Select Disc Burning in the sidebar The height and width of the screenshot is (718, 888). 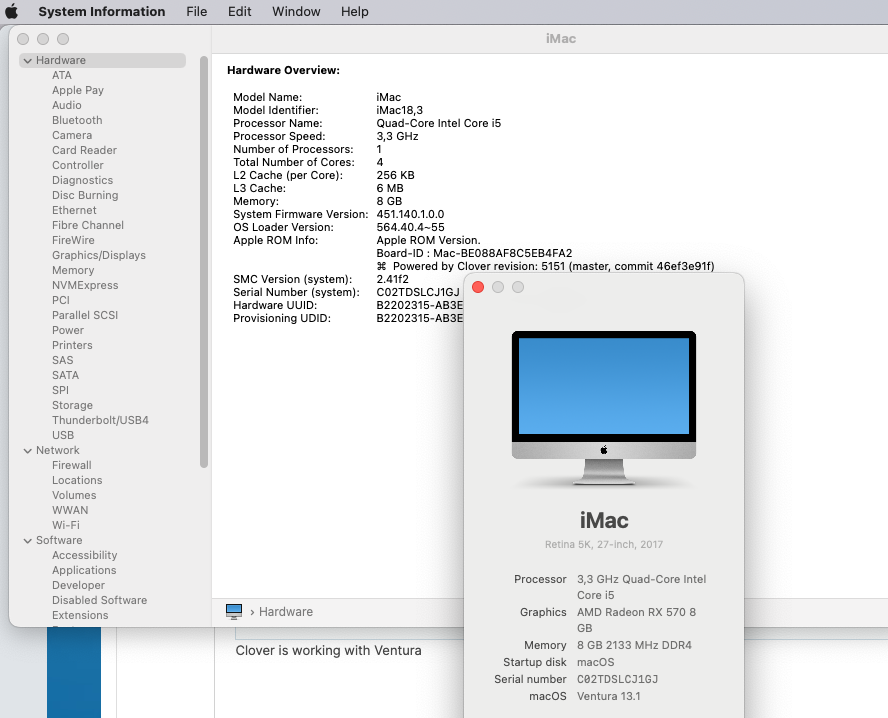(x=85, y=195)
